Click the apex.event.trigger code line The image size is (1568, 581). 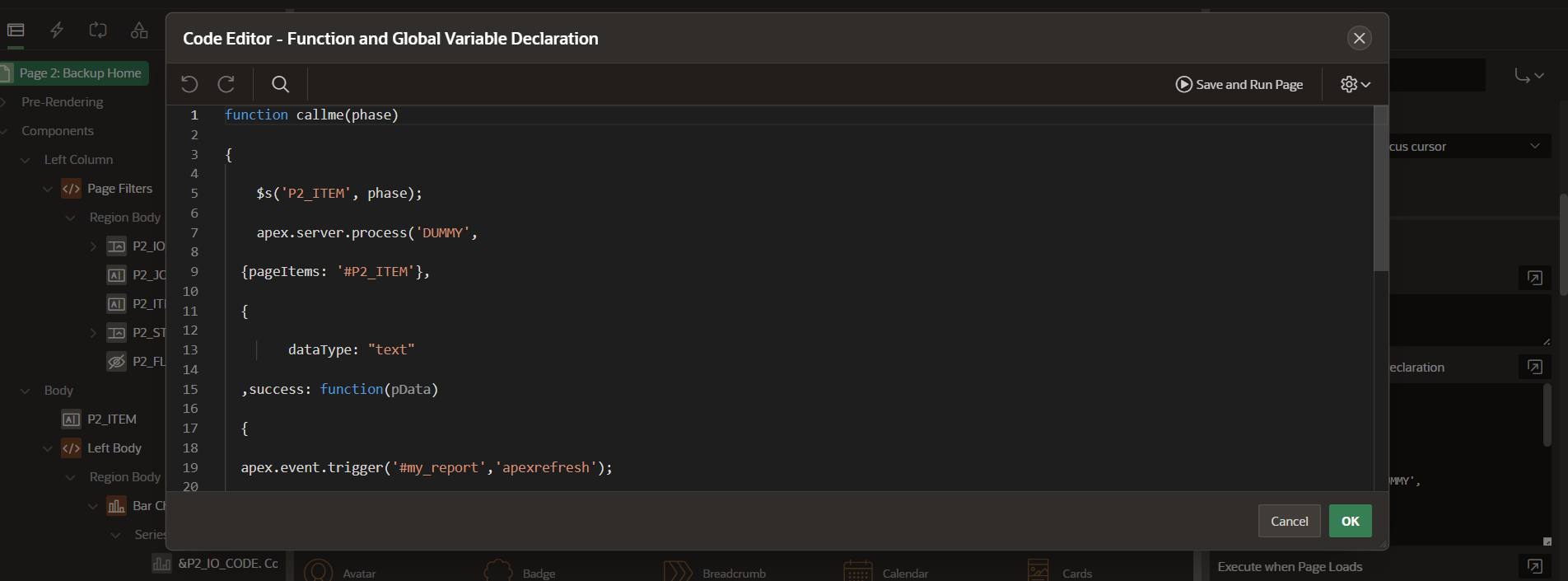point(427,467)
